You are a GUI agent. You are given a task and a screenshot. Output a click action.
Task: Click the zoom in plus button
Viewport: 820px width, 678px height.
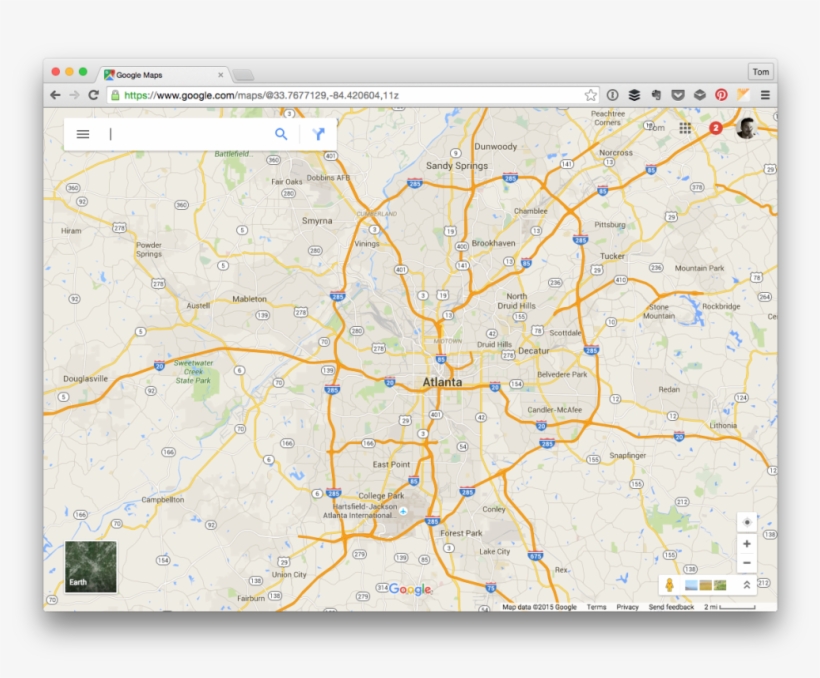(746, 544)
